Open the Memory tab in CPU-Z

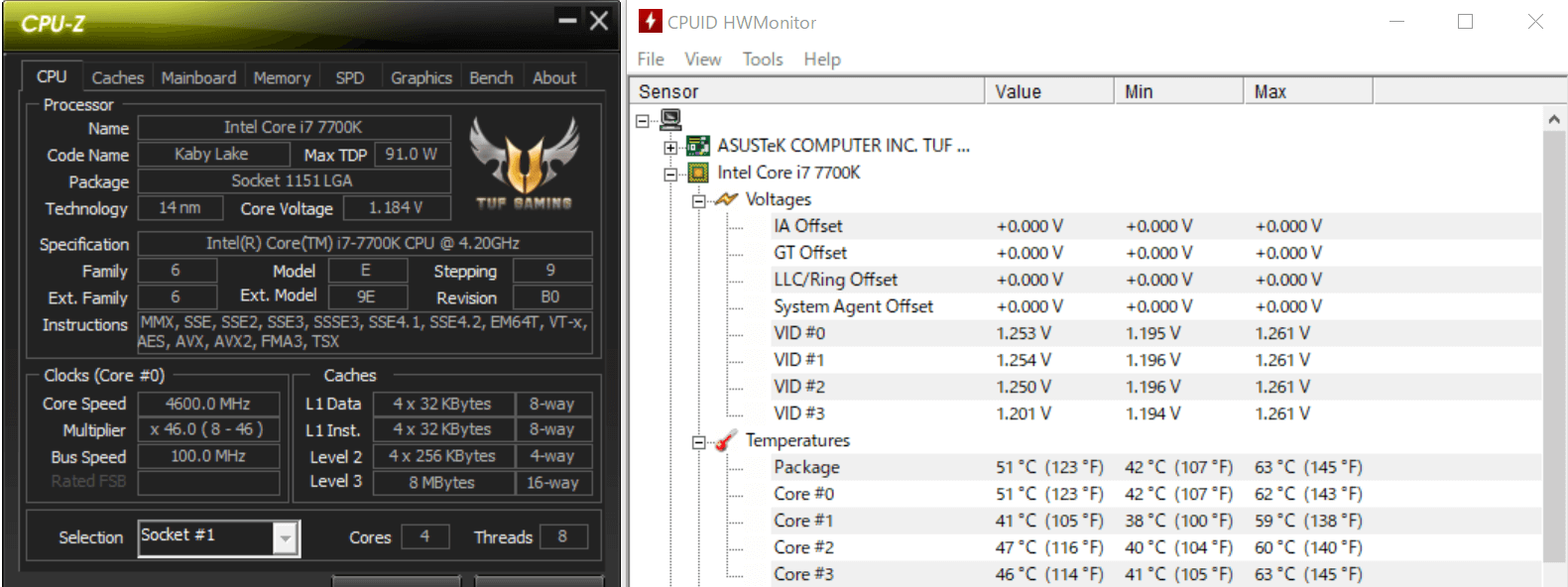tap(282, 77)
